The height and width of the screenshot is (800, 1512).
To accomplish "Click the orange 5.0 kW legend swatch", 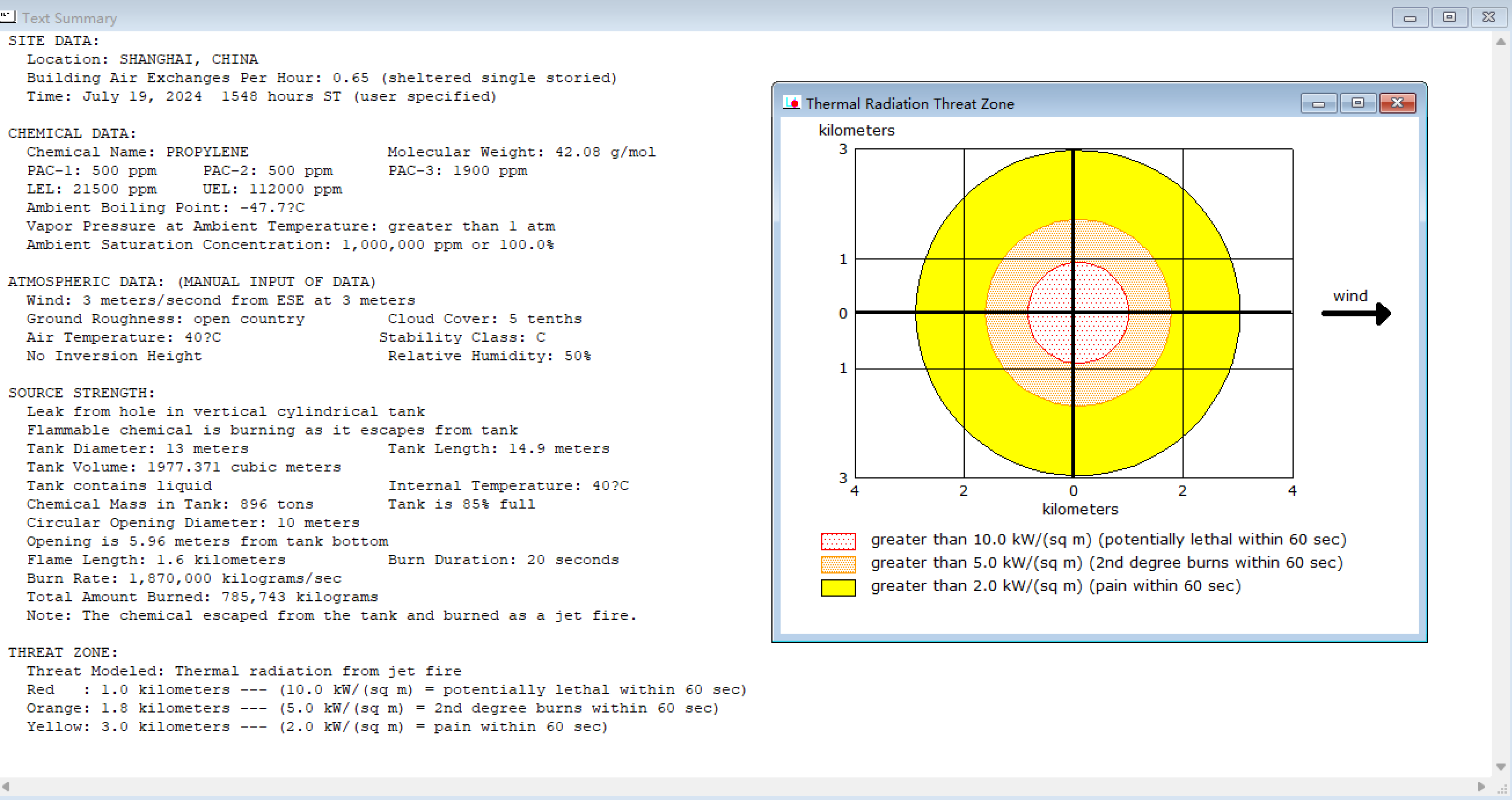I will (x=837, y=564).
